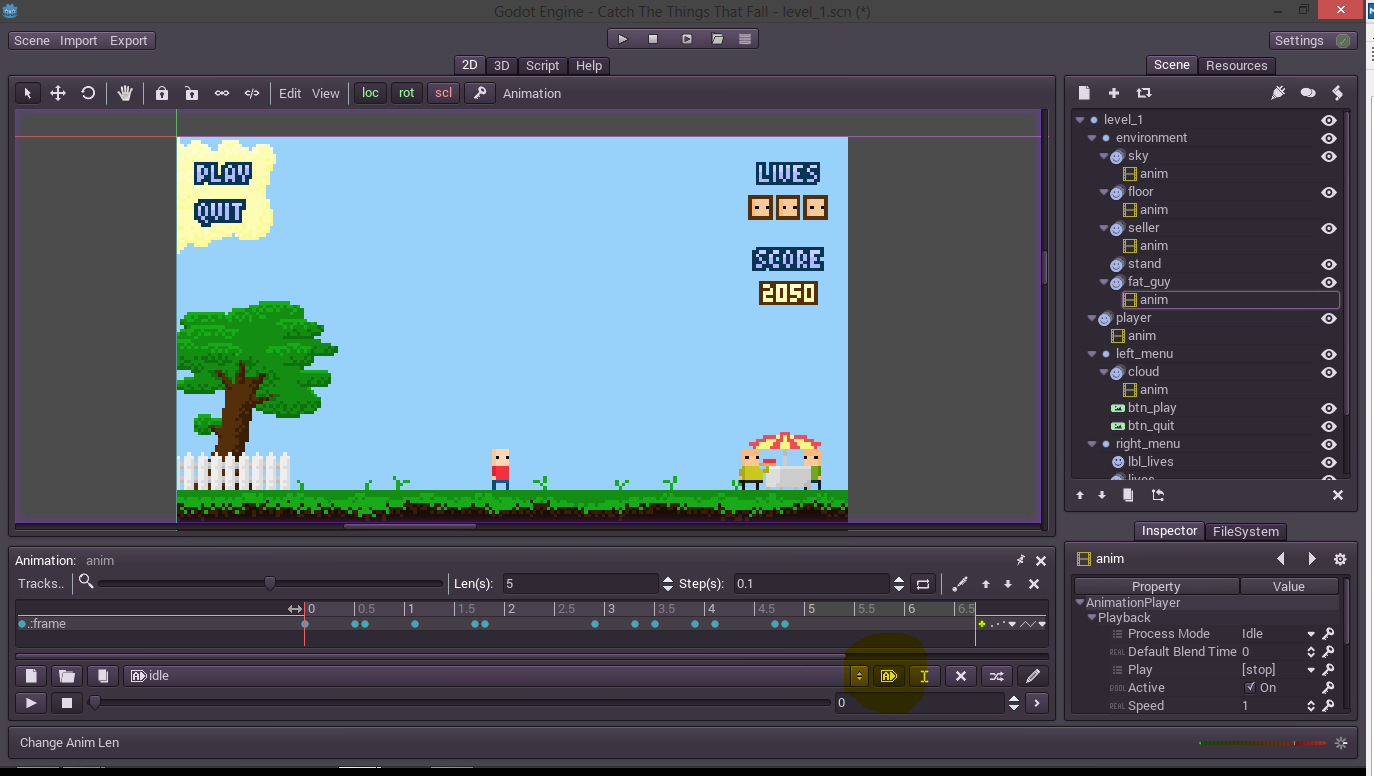Collapse the level_1 root tree node
1374x776 pixels.
pyautogui.click(x=1080, y=120)
